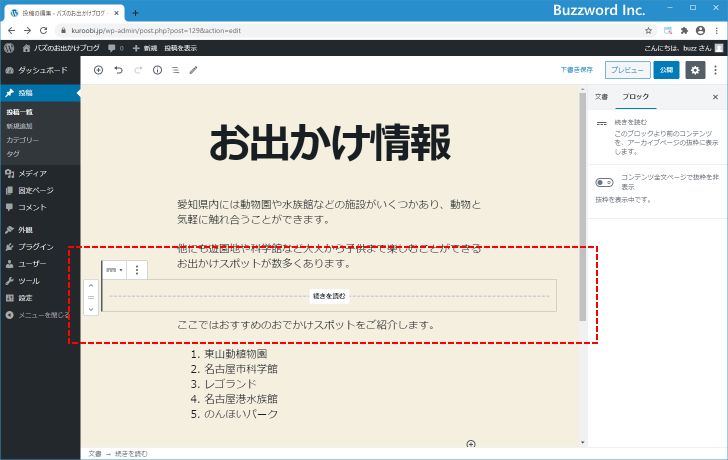Click the scrollbar down arrow
728x460 pixels.
click(583, 442)
